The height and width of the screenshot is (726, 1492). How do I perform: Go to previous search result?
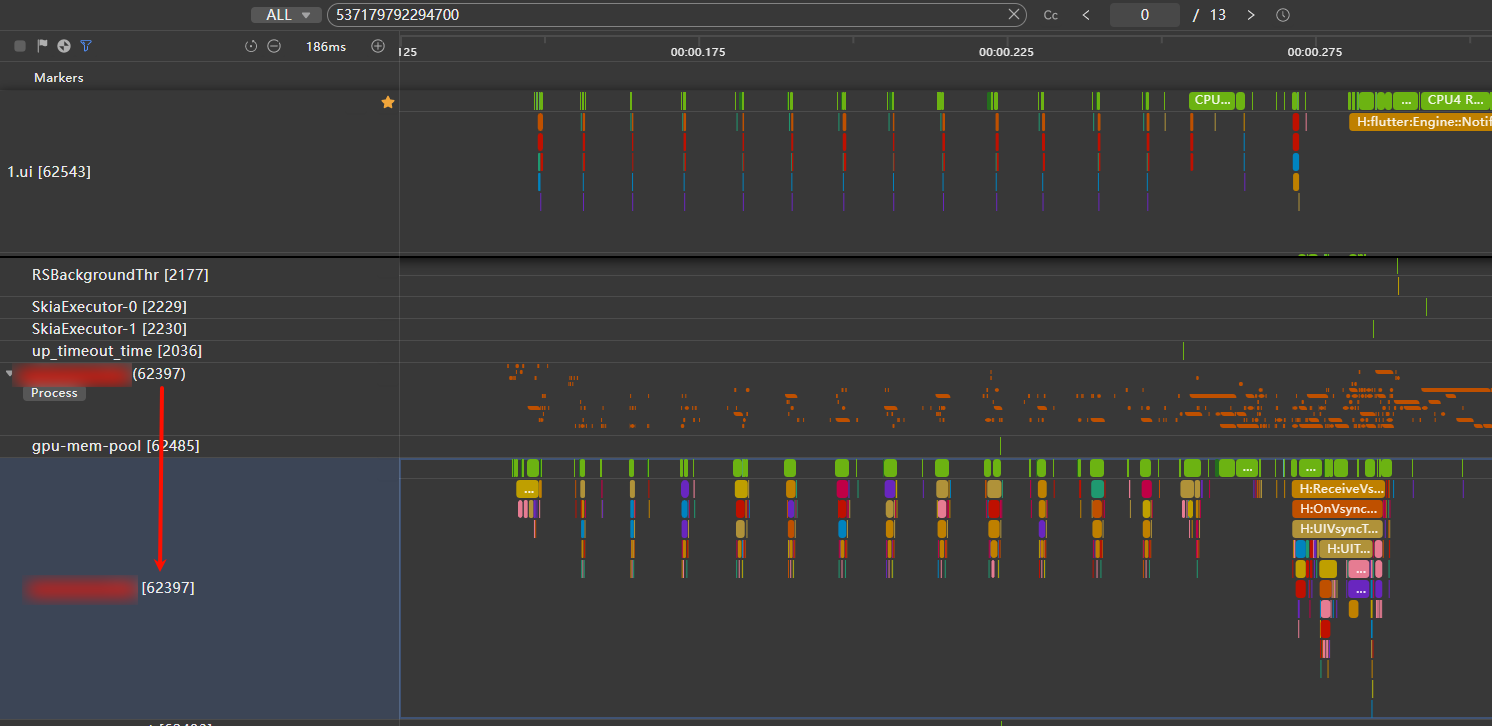[x=1086, y=15]
